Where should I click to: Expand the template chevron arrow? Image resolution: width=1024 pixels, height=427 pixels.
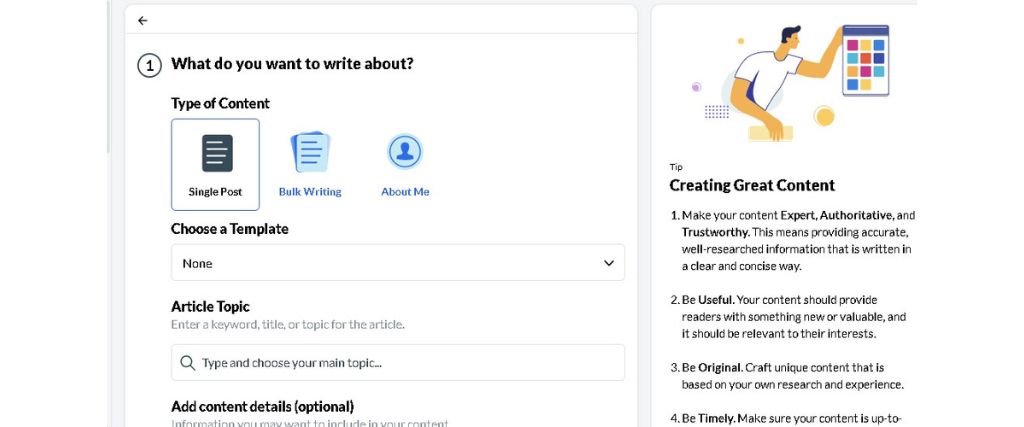[x=609, y=263]
